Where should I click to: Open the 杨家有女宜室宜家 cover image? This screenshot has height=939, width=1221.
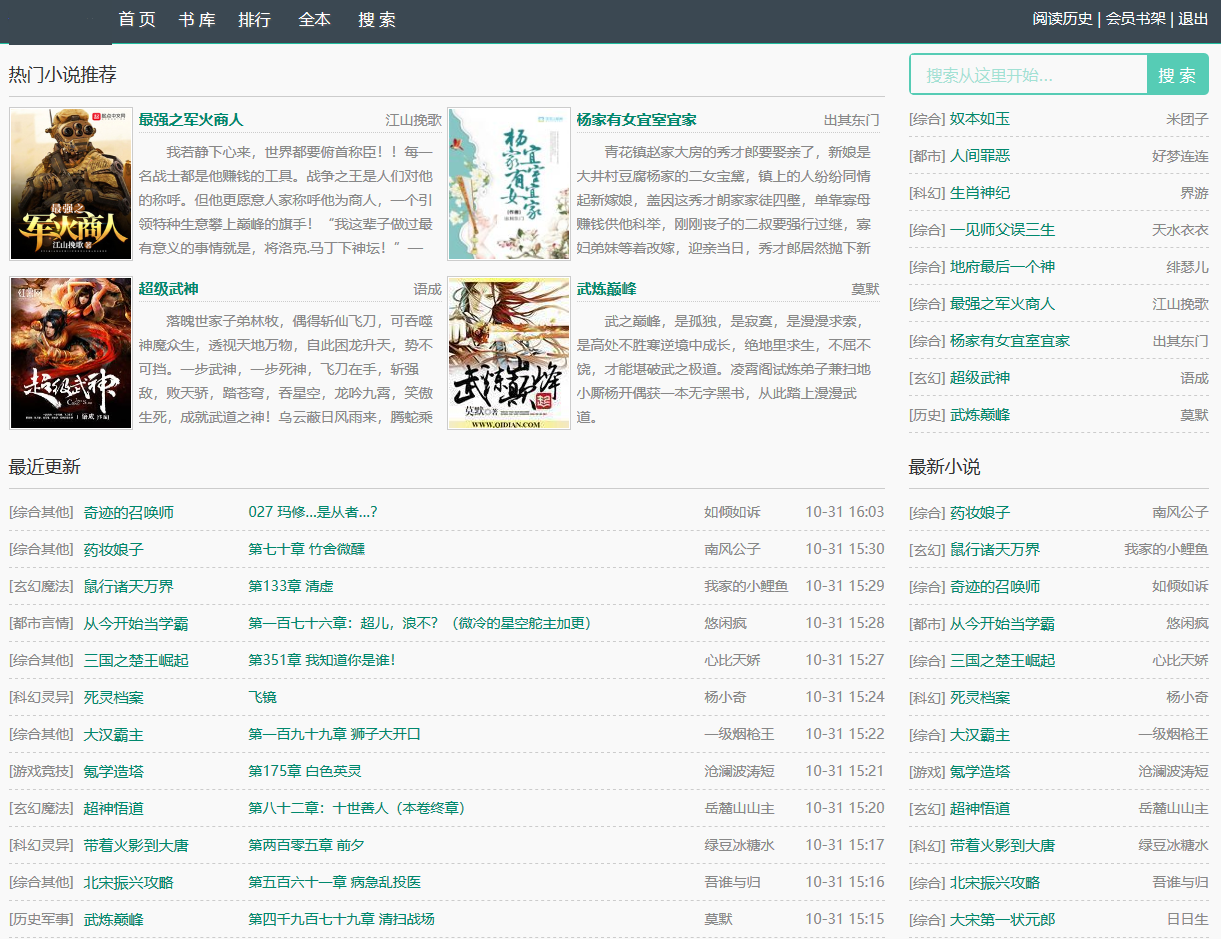coord(509,183)
